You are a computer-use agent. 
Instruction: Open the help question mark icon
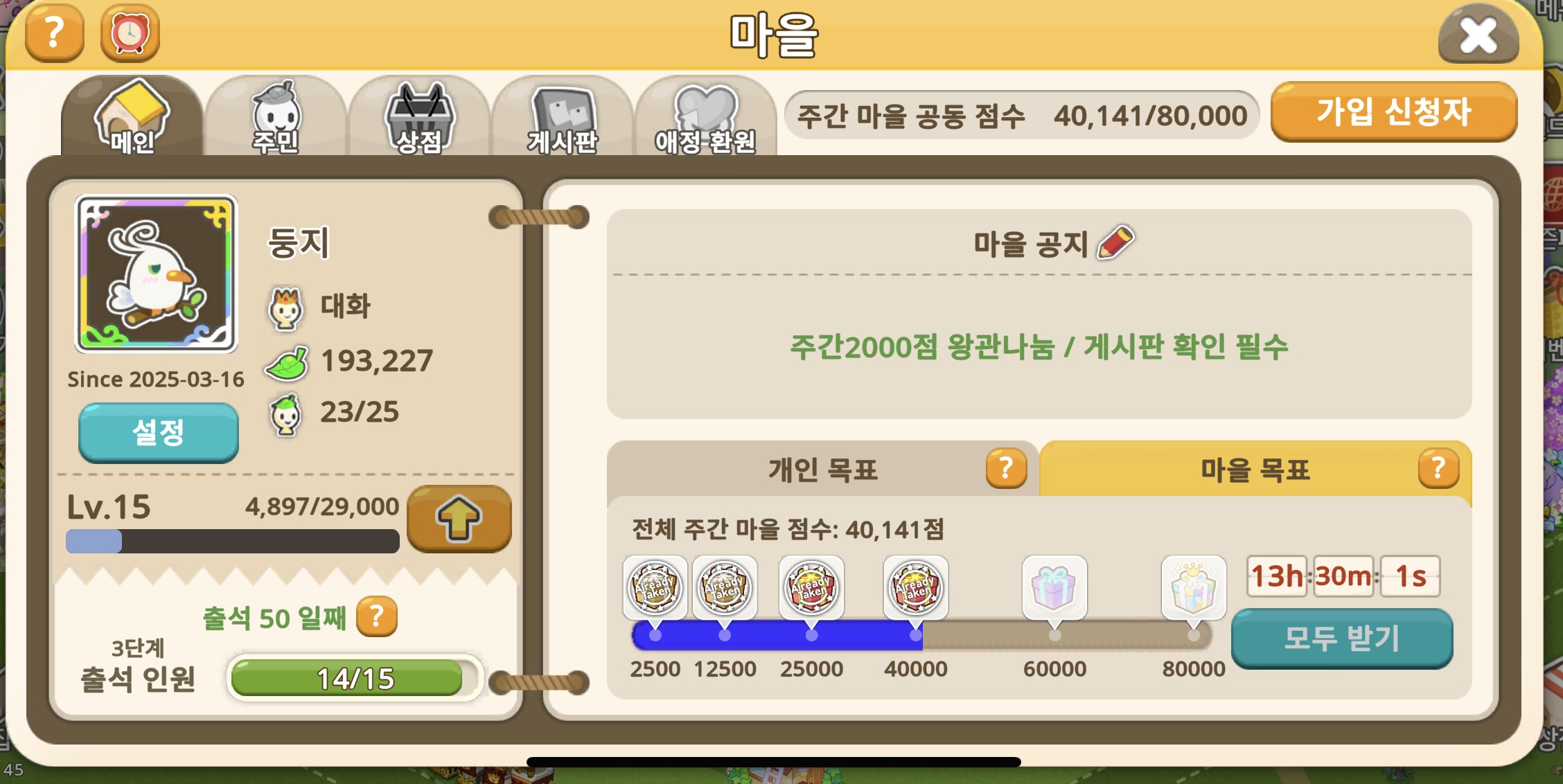55,33
